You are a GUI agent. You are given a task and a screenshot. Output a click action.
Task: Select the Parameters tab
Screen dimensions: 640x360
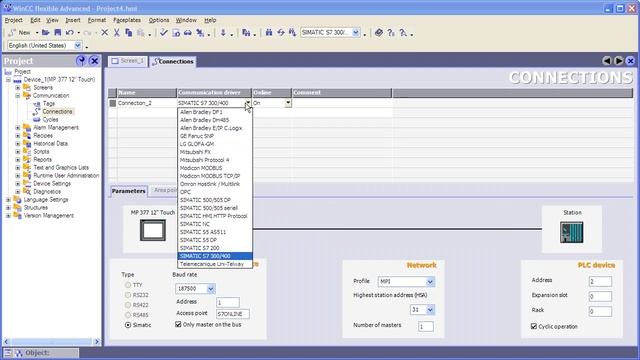point(129,191)
